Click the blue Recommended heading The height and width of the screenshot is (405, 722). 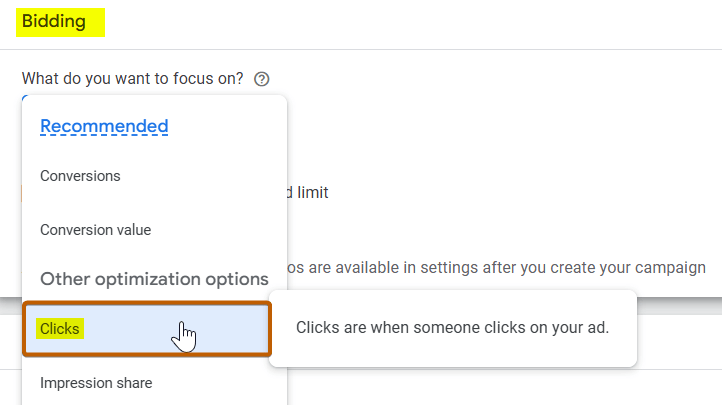tap(104, 126)
